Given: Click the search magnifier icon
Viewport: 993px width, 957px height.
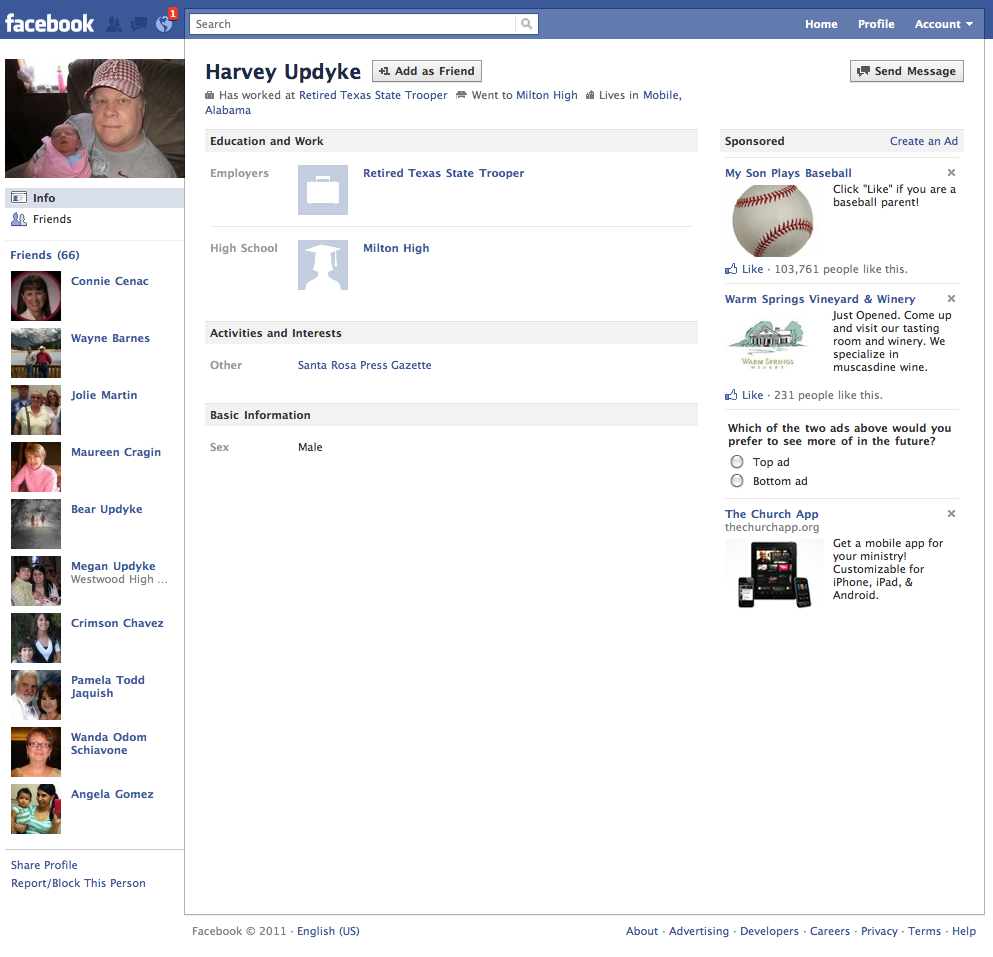Looking at the screenshot, I should tap(526, 24).
